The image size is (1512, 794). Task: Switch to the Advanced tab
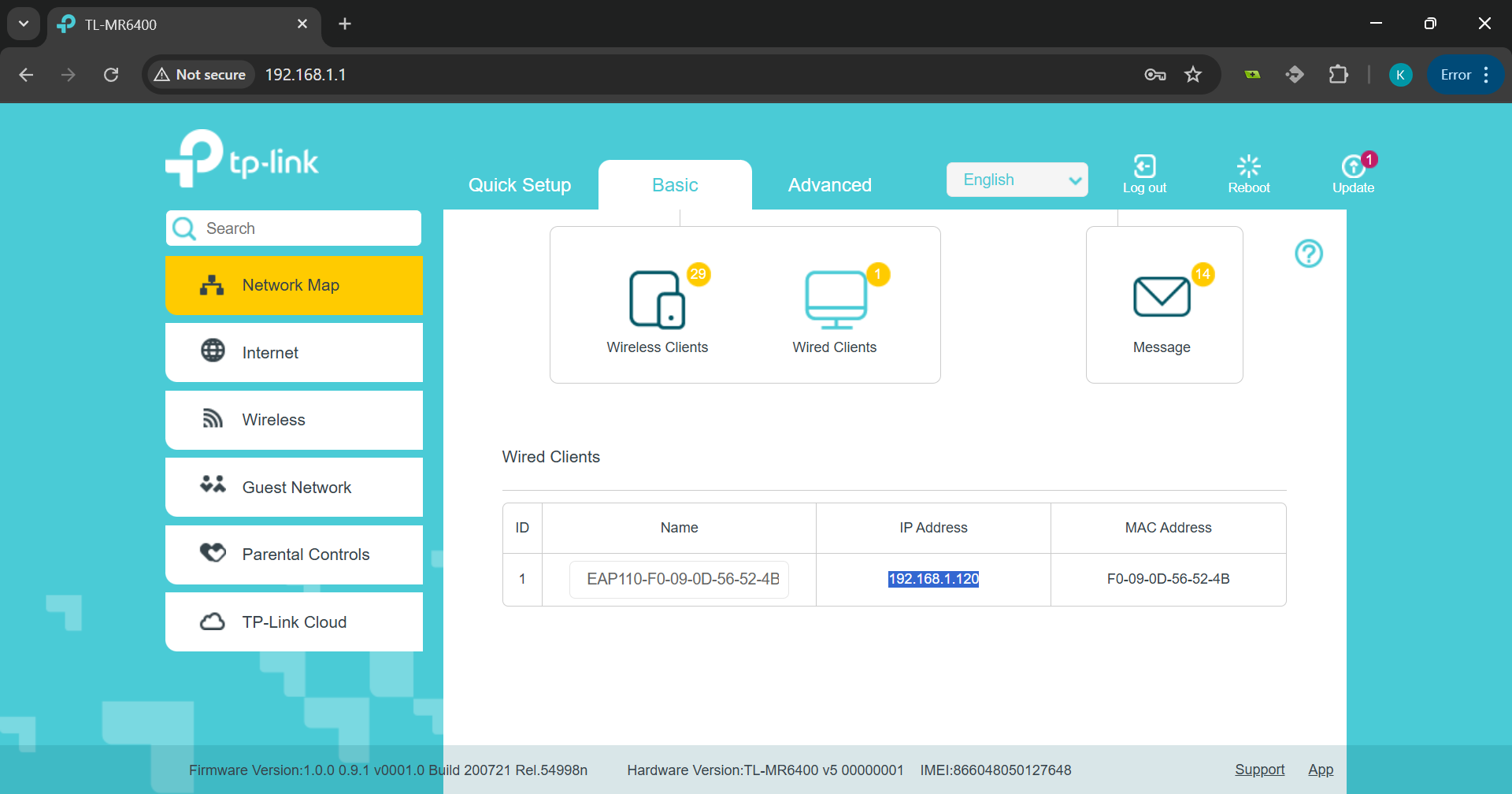tap(830, 185)
